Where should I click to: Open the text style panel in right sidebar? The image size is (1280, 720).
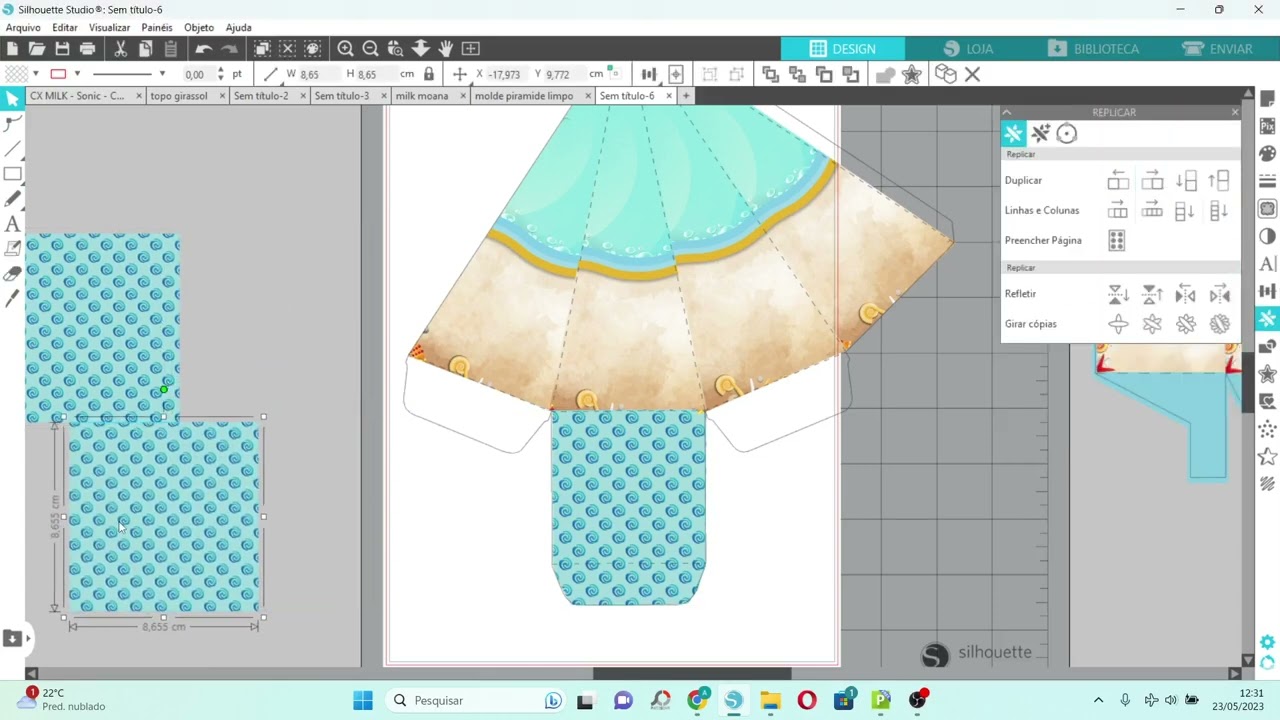tap(1267, 264)
